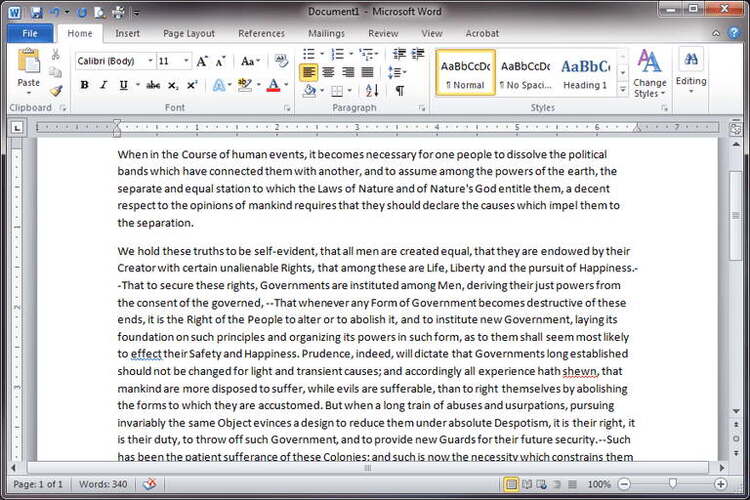Toggle Bold formatting

pos(84,86)
